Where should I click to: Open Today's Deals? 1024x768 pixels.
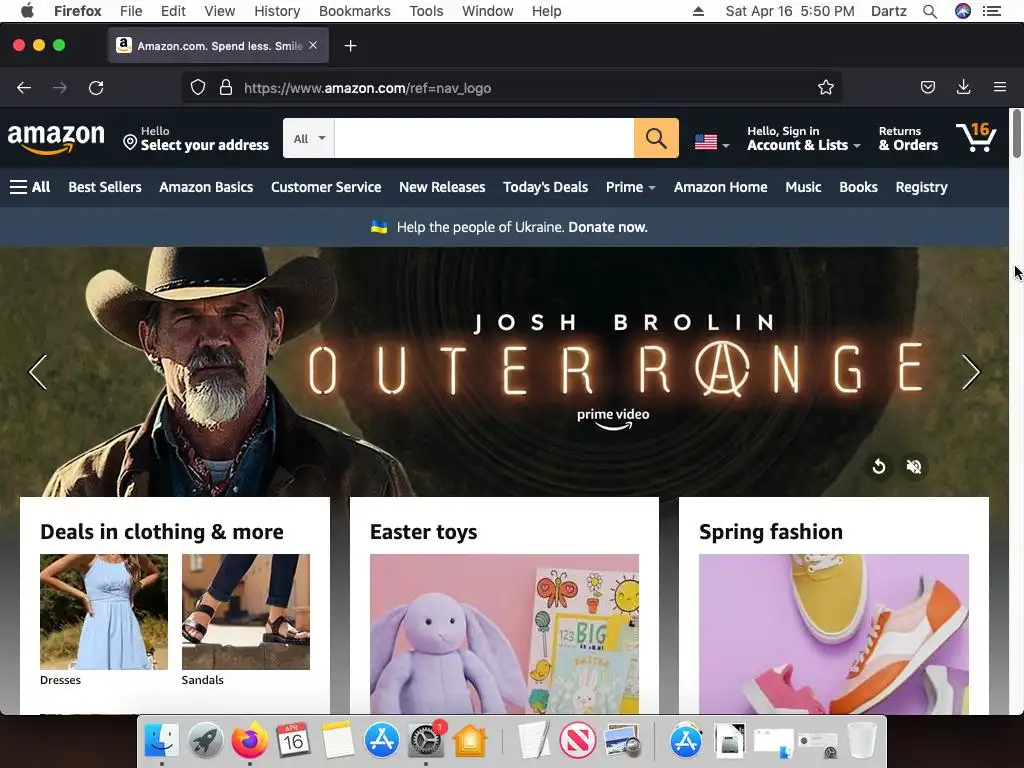click(x=545, y=187)
